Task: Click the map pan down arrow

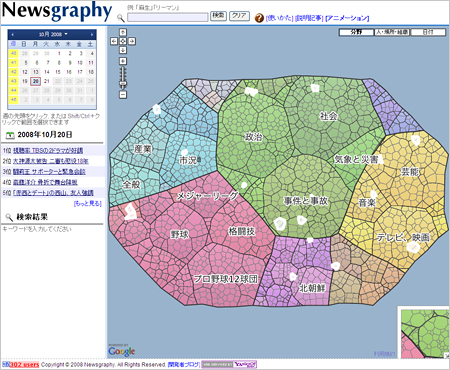Action: tap(123, 50)
